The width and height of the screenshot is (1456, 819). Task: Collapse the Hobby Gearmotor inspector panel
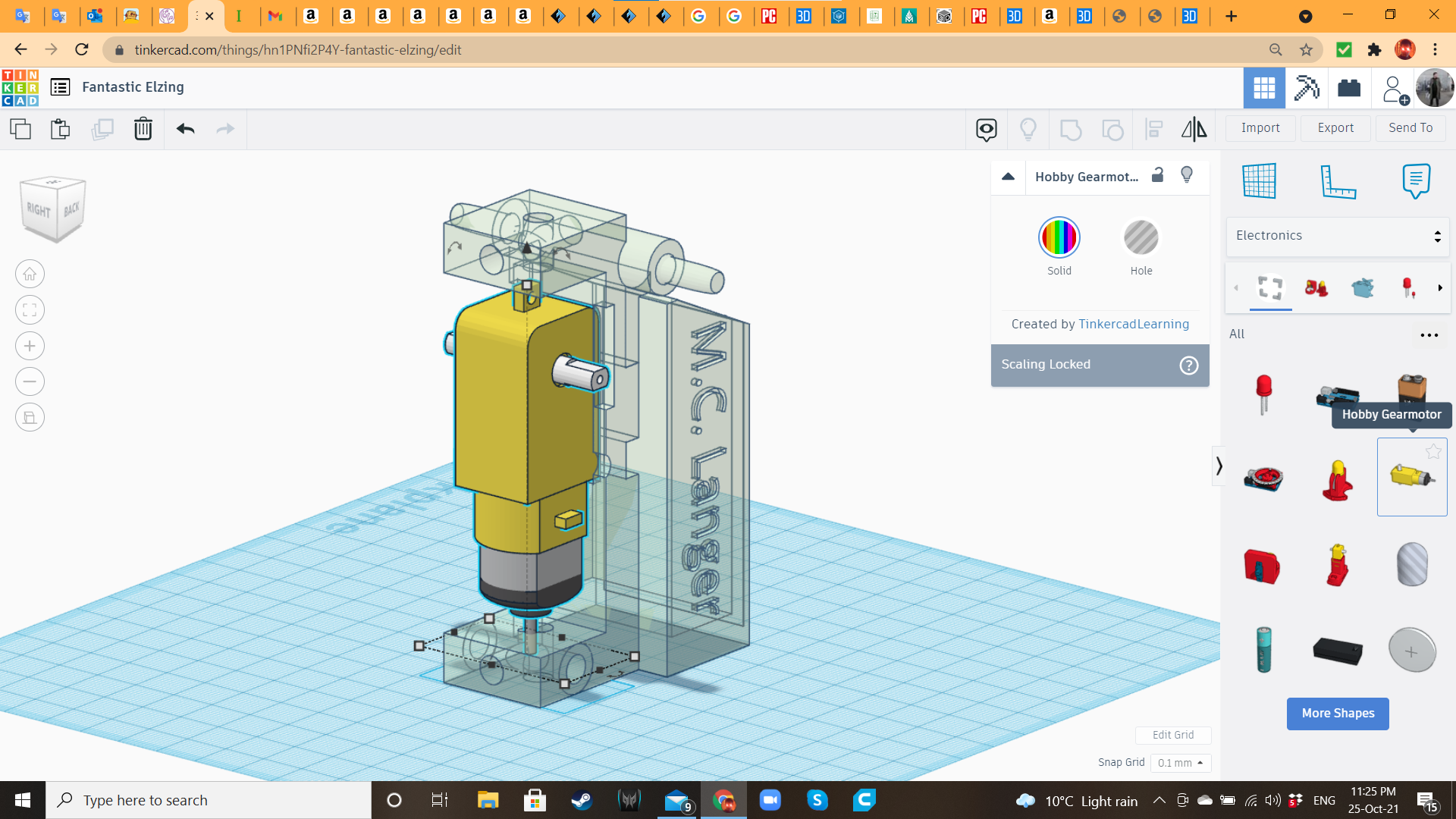[x=1008, y=177]
